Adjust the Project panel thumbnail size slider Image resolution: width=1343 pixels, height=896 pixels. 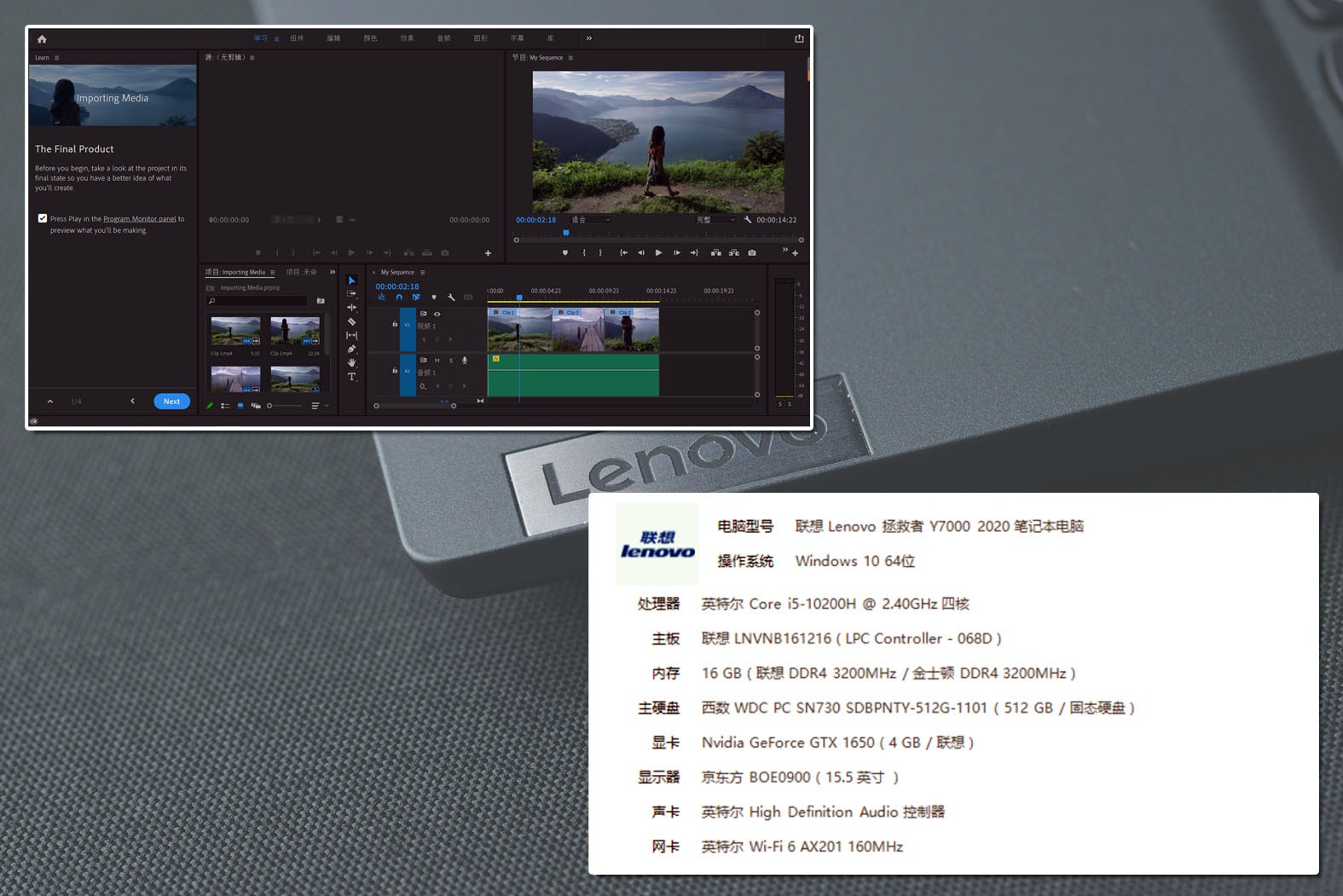point(285,406)
